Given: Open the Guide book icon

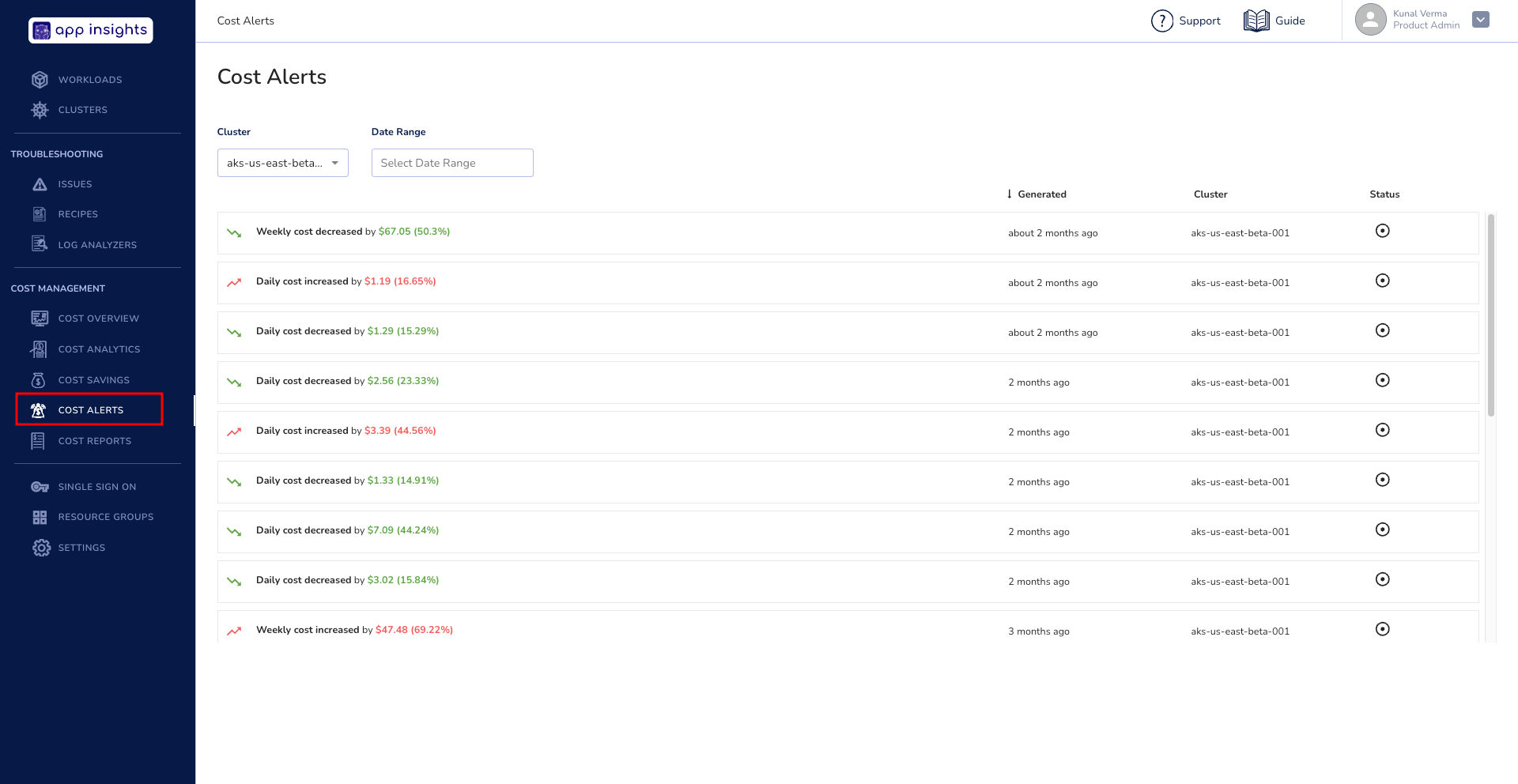Looking at the screenshot, I should tap(1256, 21).
